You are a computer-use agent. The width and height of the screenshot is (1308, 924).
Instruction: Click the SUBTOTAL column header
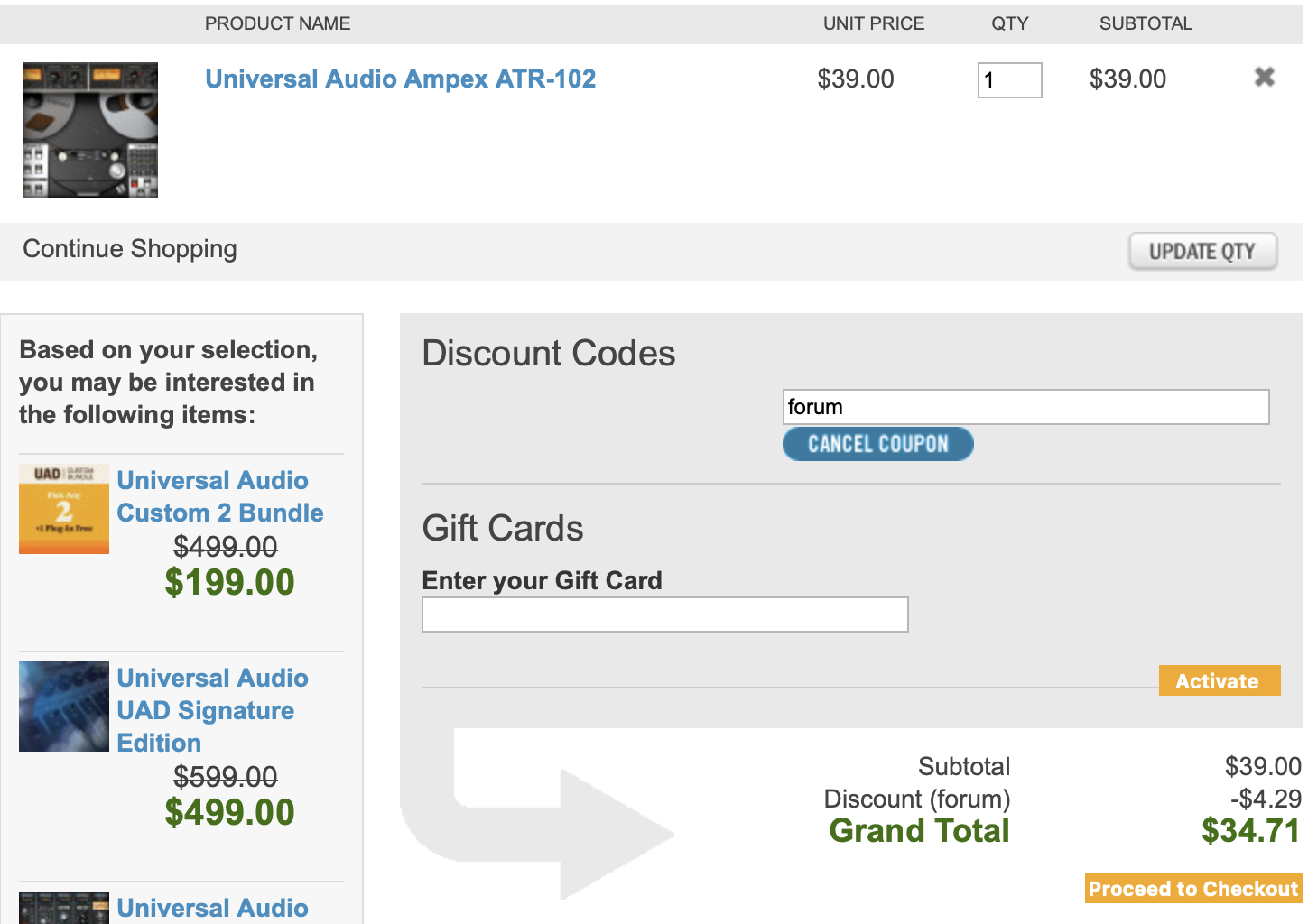(x=1146, y=23)
